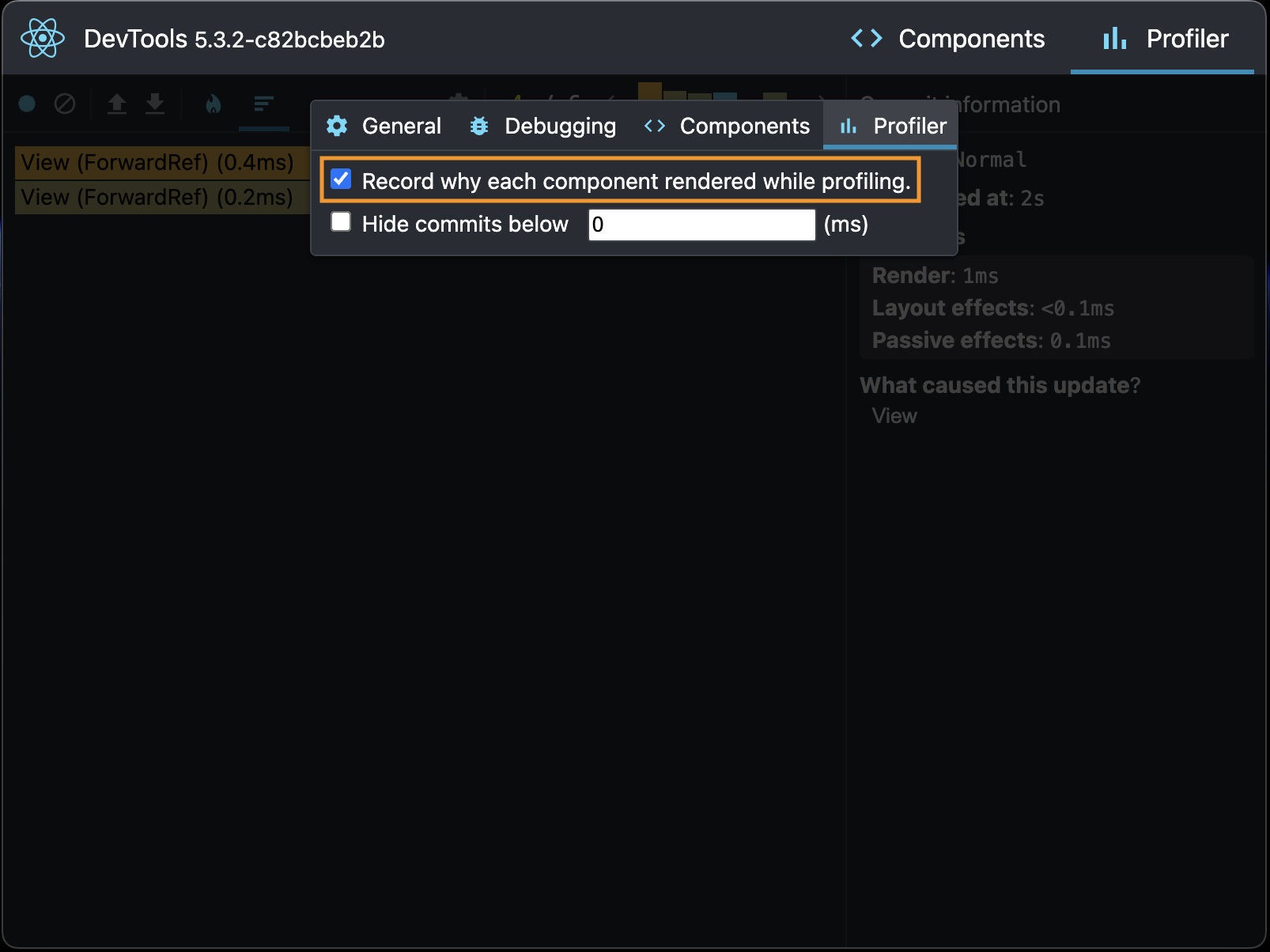The width and height of the screenshot is (1270, 952).
Task: Uncheck Record why each component rendered
Action: tap(341, 179)
